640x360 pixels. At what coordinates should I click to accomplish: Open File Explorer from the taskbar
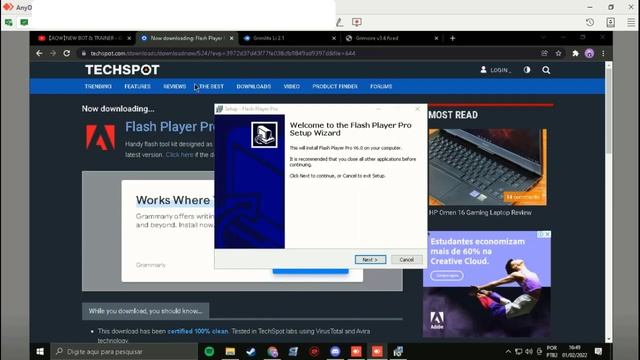click(x=230, y=351)
